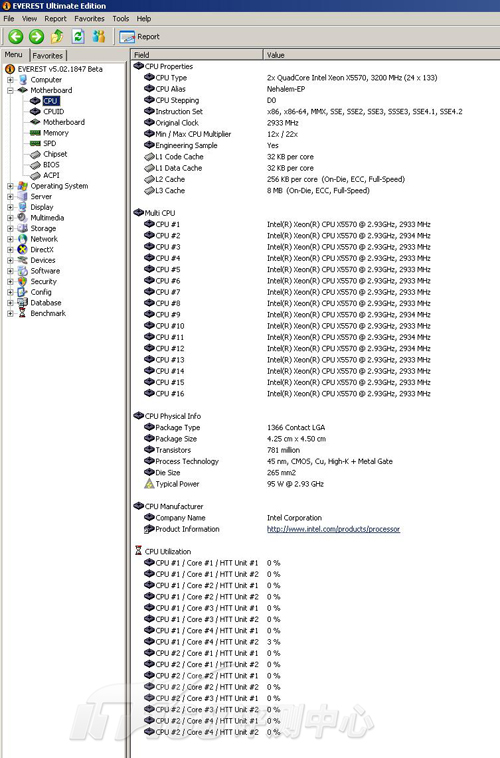
Task: Select the Benchmark tree item
Action: tap(48, 314)
